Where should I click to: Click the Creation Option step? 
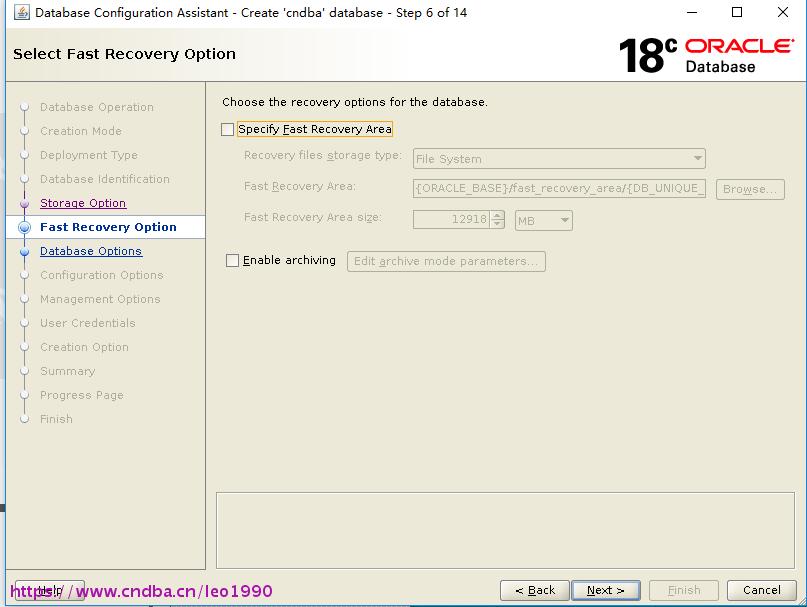pos(84,347)
